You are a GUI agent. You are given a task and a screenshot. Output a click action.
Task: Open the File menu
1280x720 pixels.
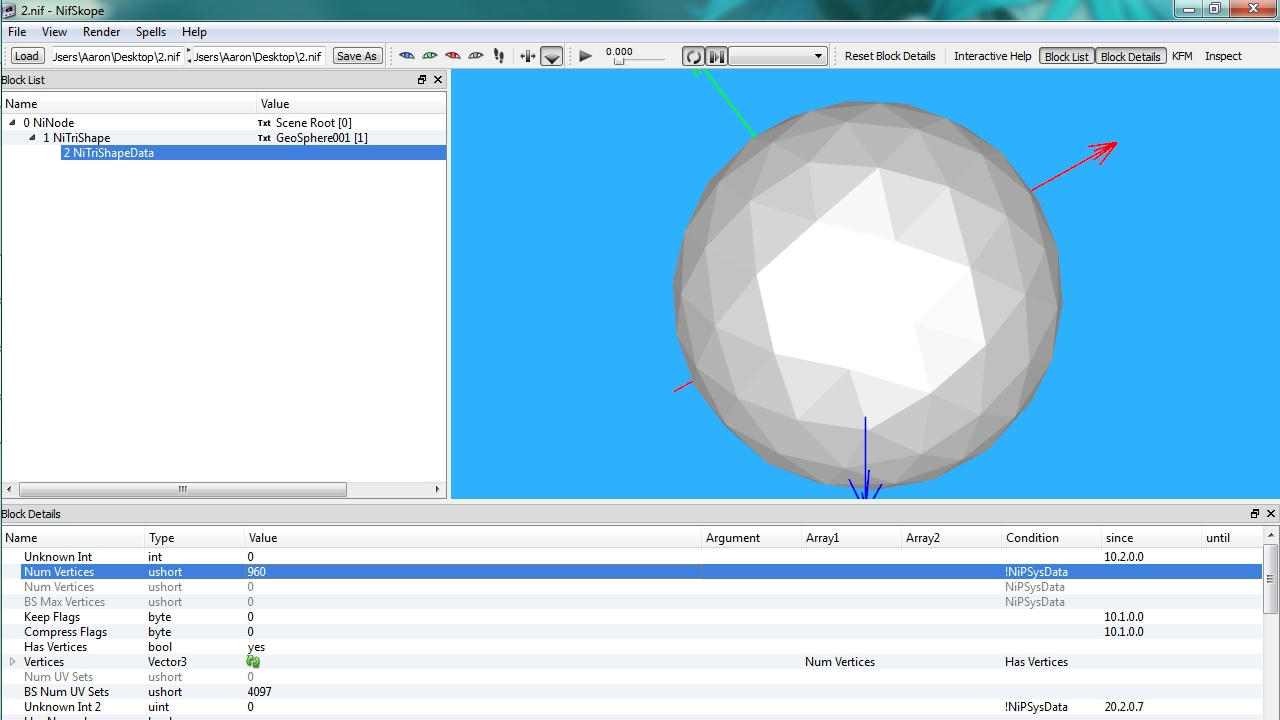17,32
